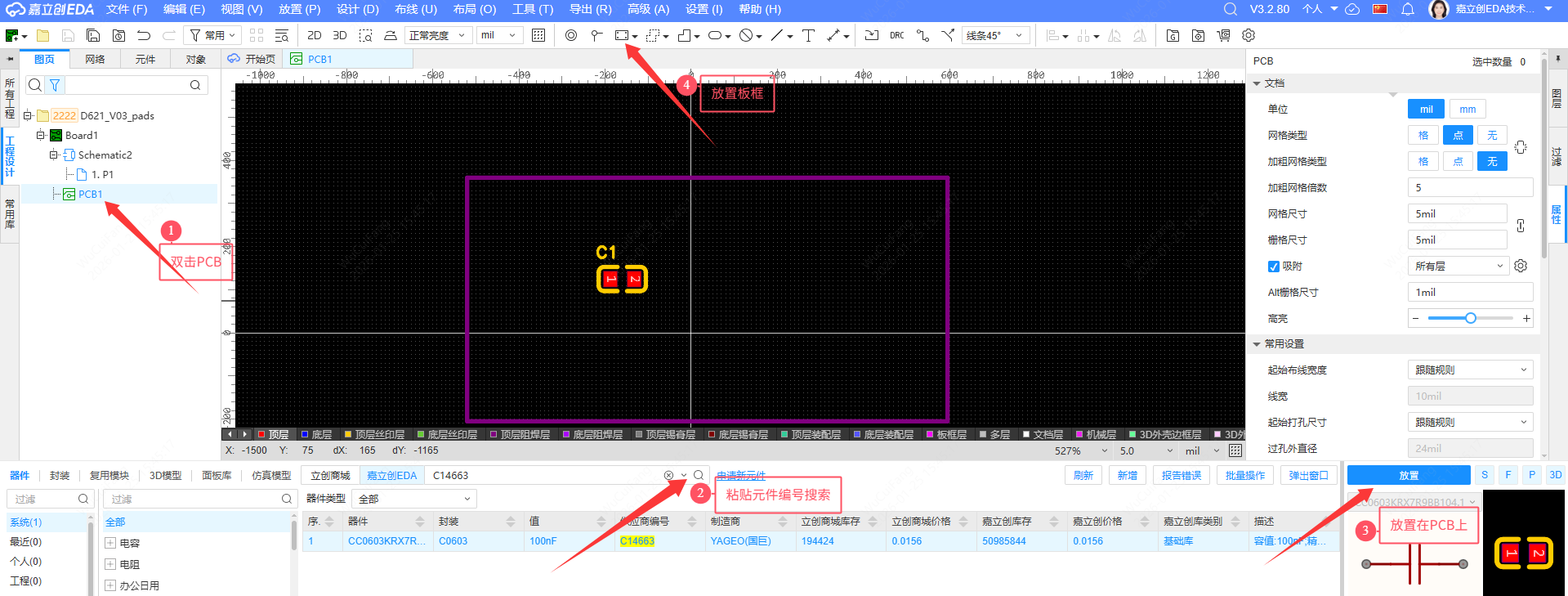
Task: Select the place via tool
Action: click(x=571, y=35)
